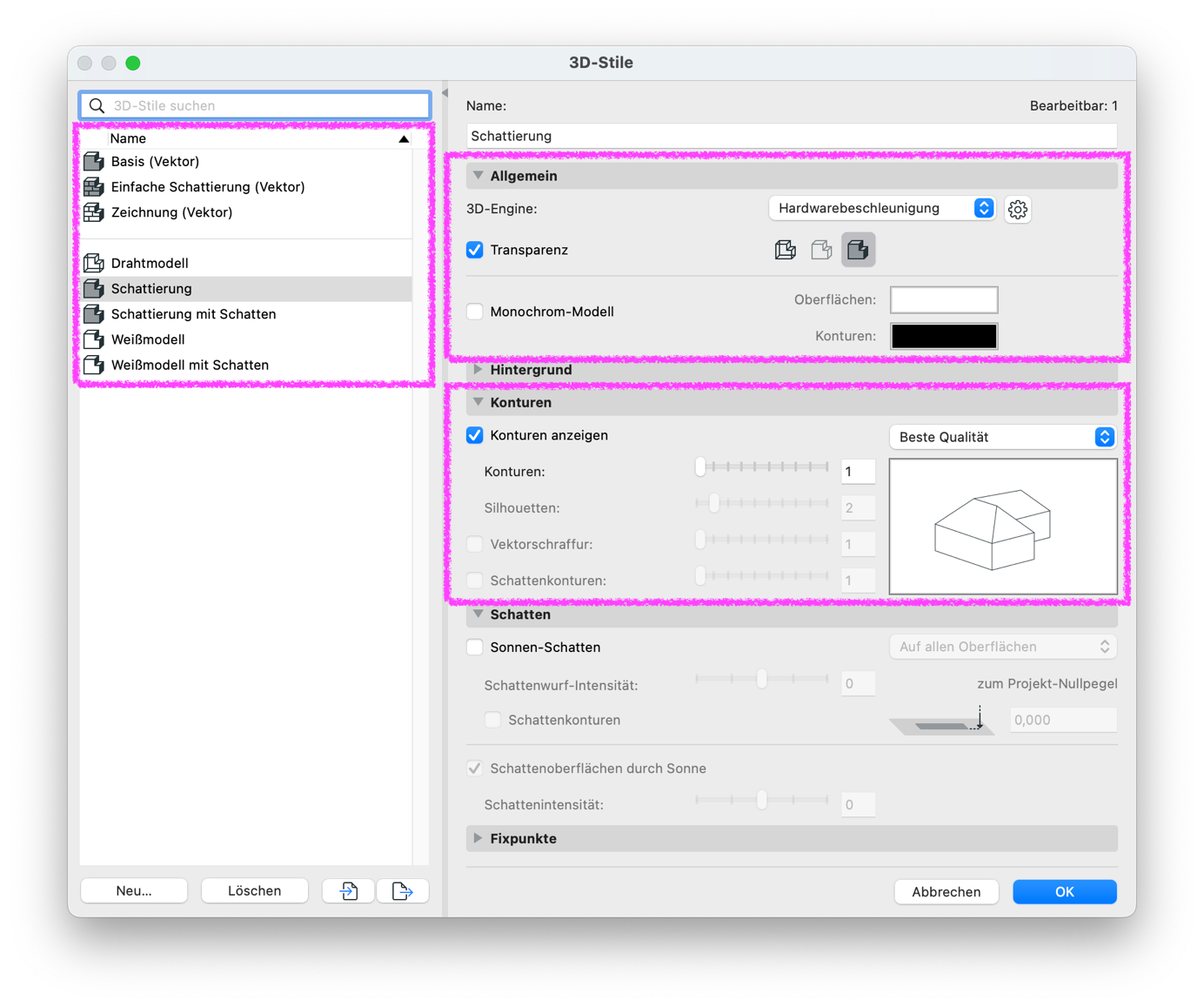Click the export 3D style icon
Screen dimensions: 1204x1007
point(402,890)
